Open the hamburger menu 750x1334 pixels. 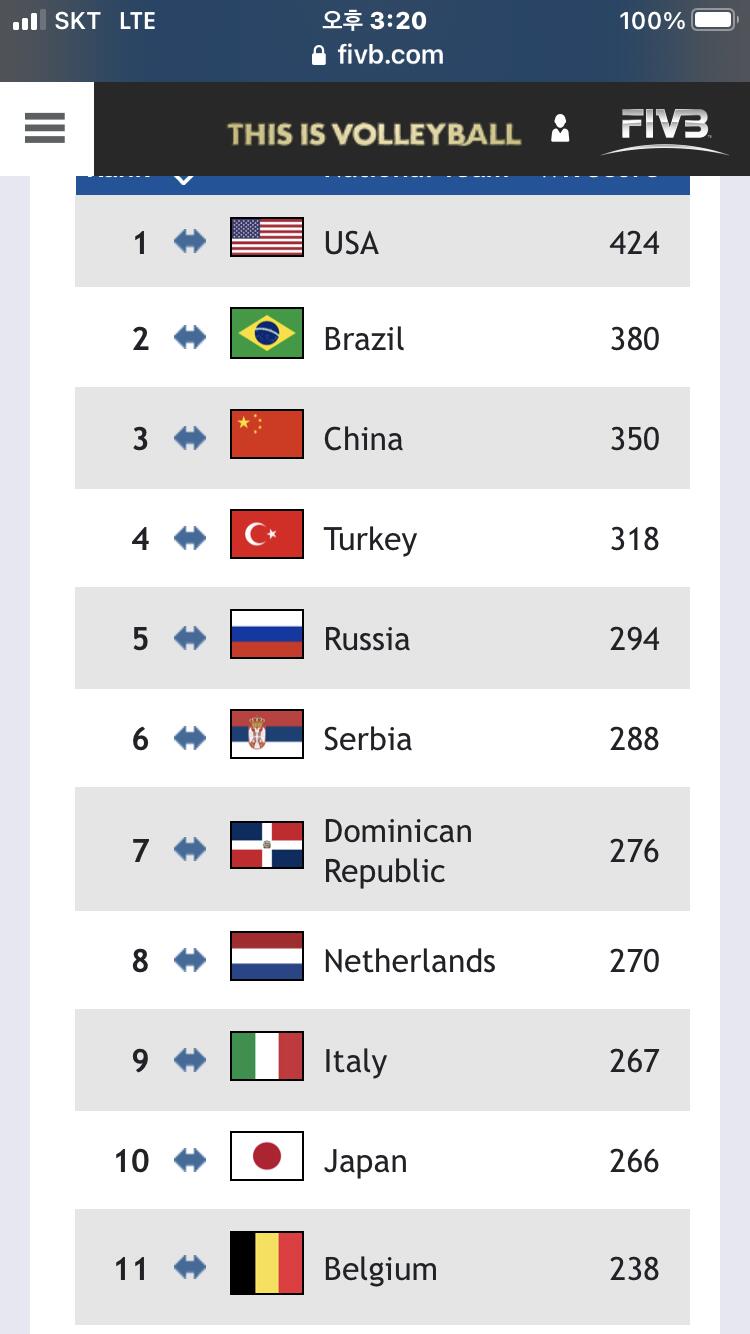pos(45,128)
